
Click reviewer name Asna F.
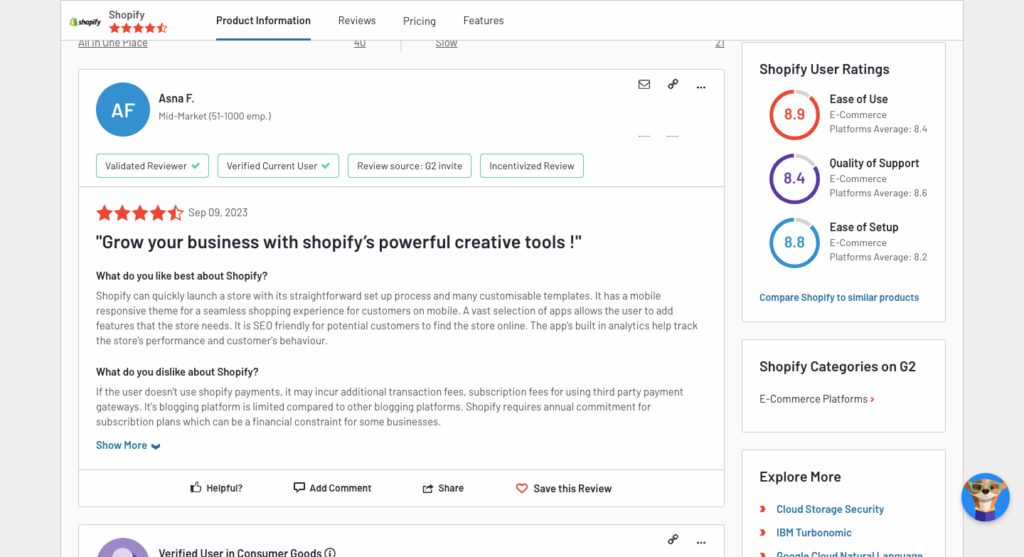pos(176,99)
